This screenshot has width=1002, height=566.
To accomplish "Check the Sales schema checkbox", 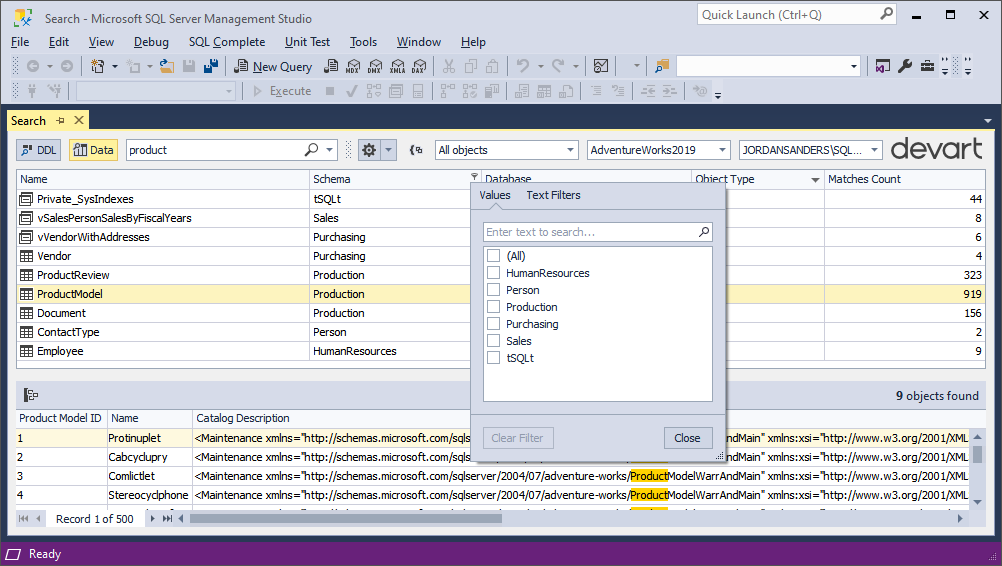I will 493,340.
